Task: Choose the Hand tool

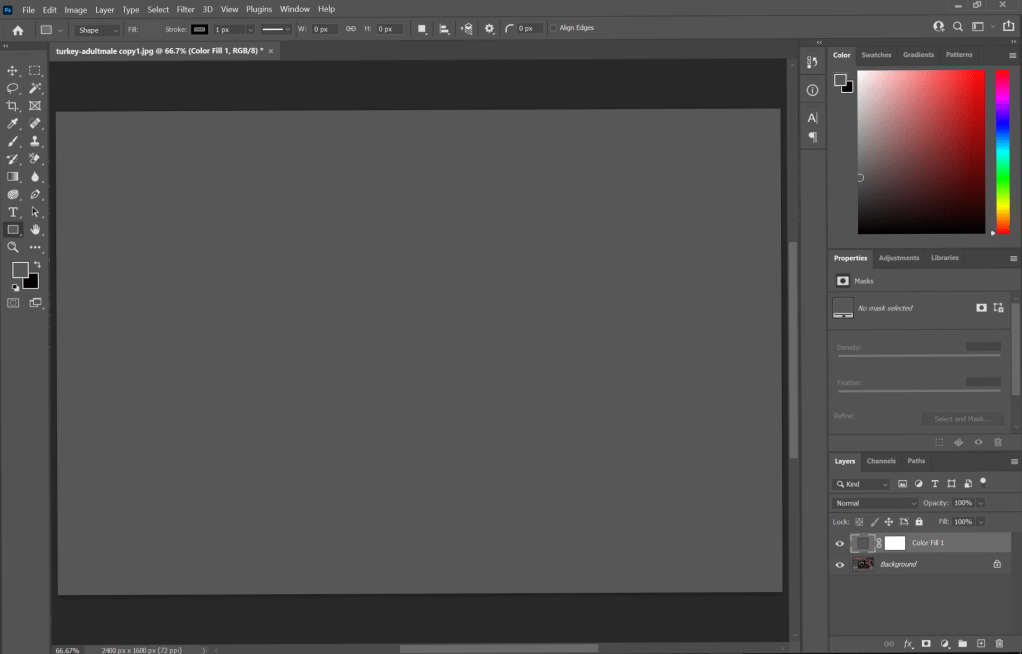Action: pos(36,230)
